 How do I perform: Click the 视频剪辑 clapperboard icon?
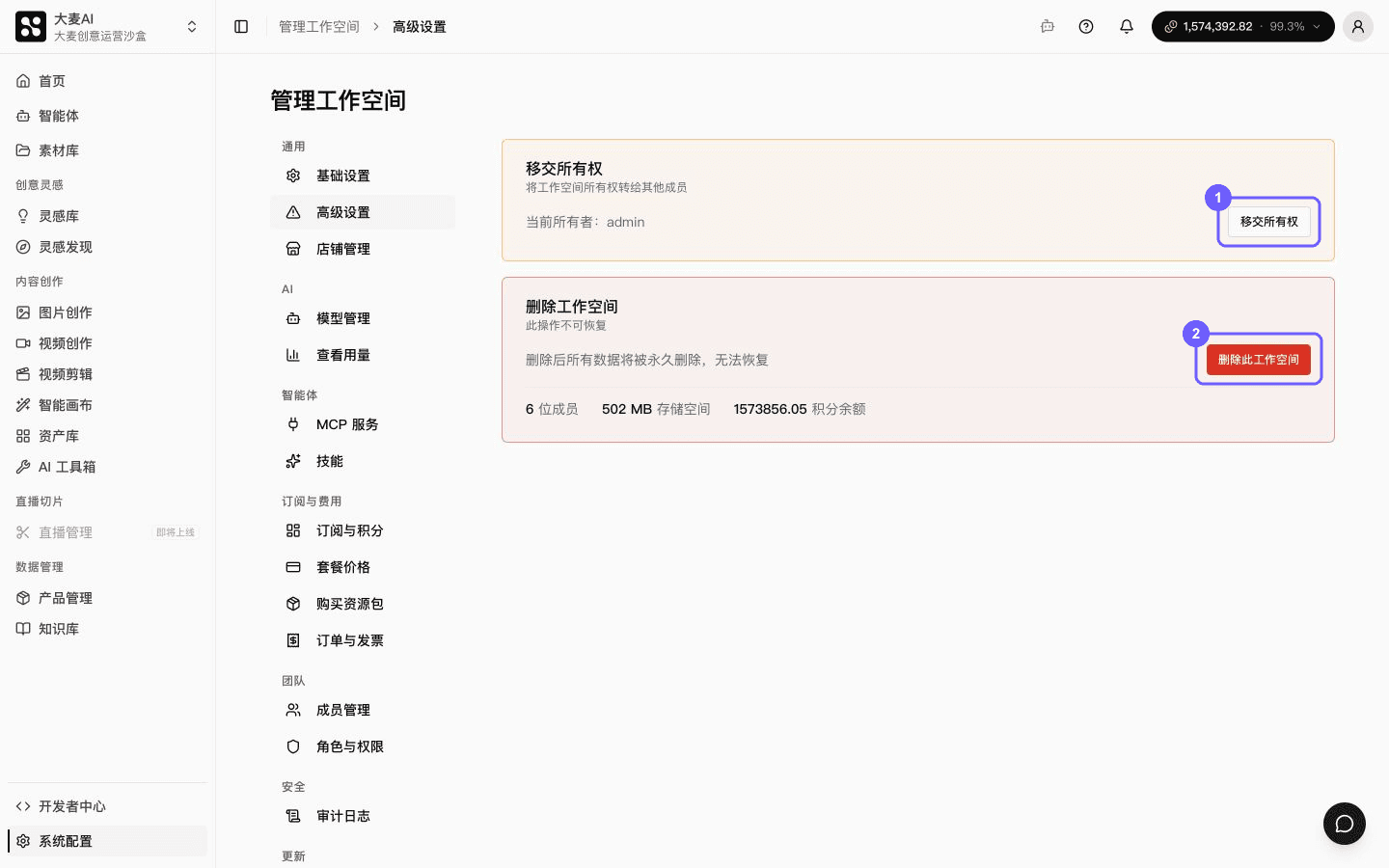coord(23,374)
